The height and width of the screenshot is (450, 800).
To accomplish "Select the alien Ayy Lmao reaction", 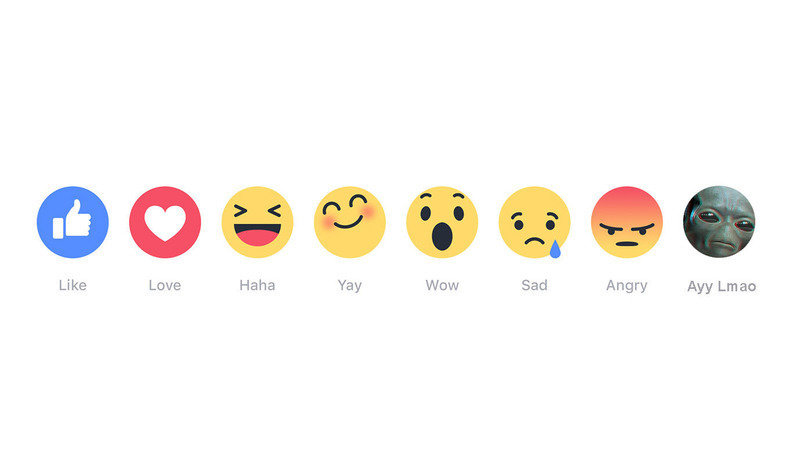I will coord(719,222).
